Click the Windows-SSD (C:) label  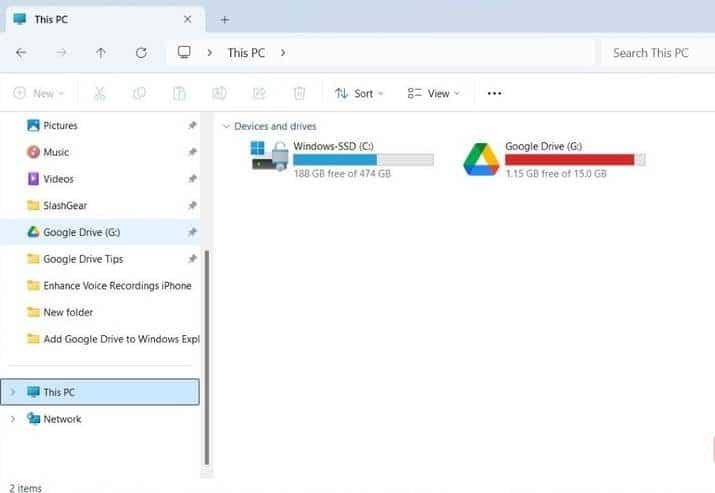[x=333, y=146]
